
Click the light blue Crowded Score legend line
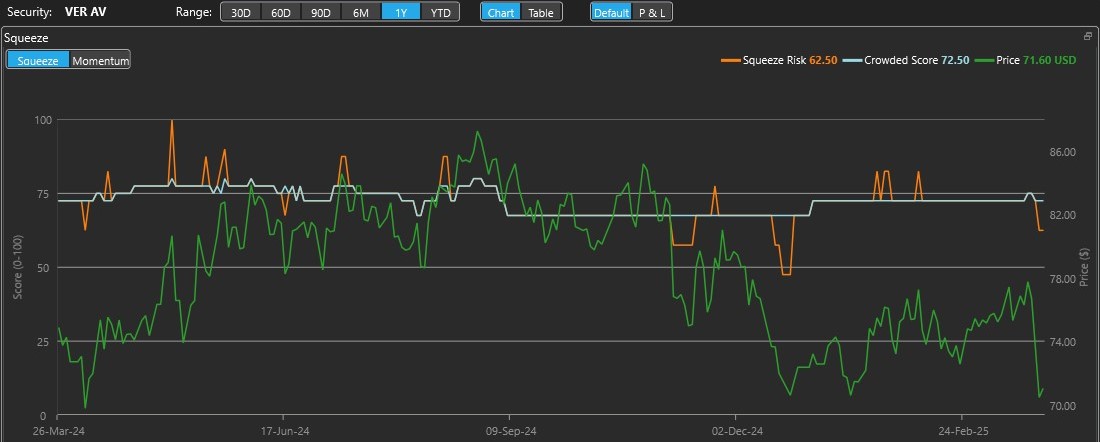coord(852,60)
